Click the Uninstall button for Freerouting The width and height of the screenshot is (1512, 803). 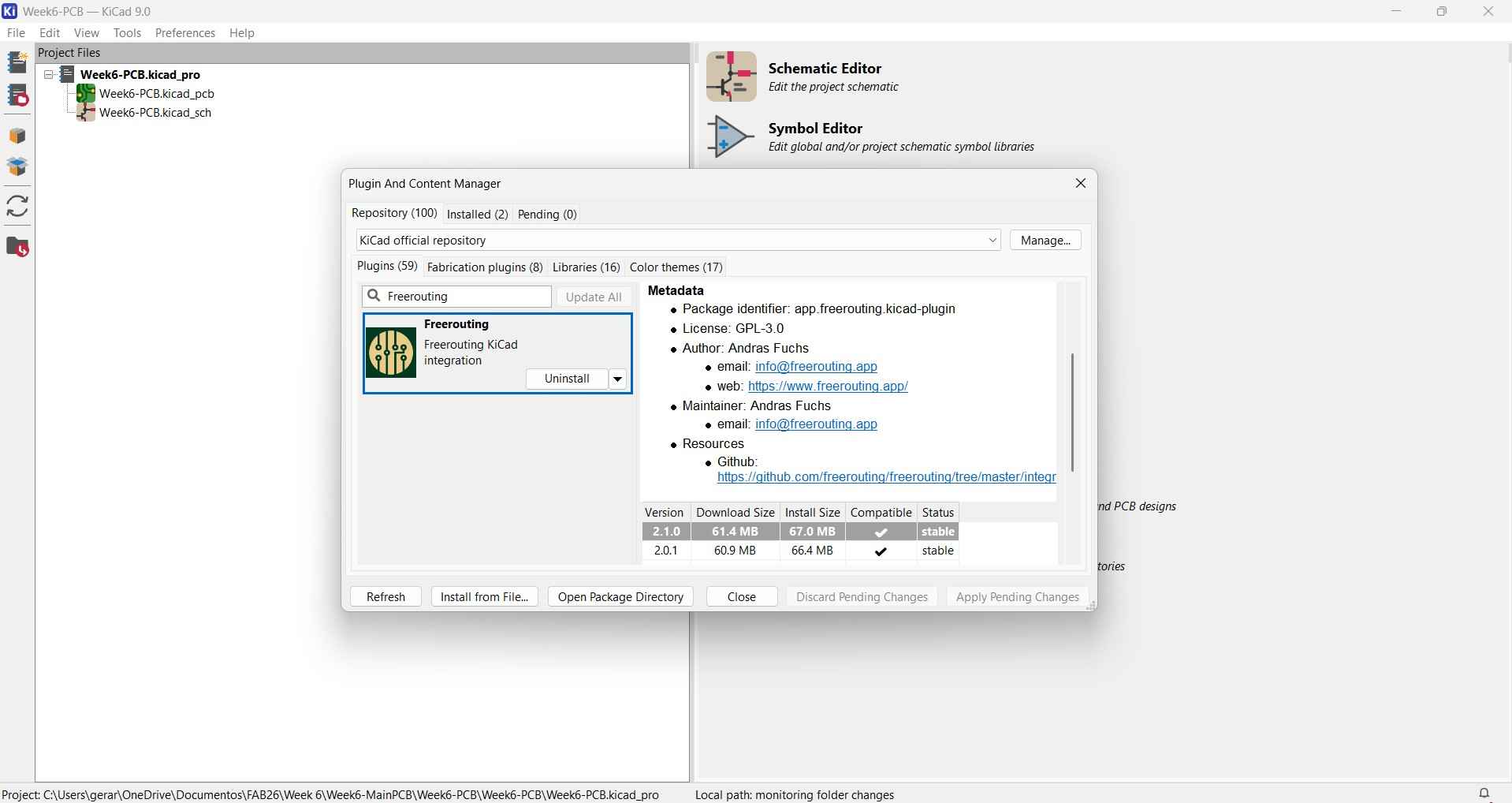567,379
